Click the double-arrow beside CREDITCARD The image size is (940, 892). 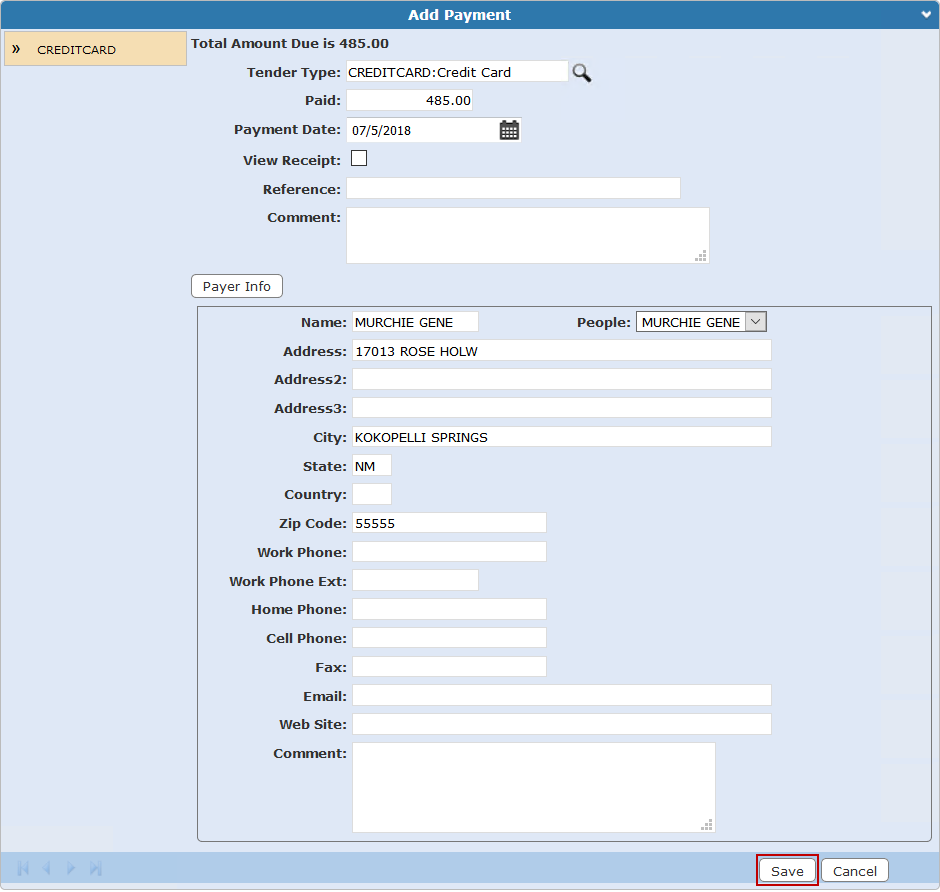(x=16, y=49)
